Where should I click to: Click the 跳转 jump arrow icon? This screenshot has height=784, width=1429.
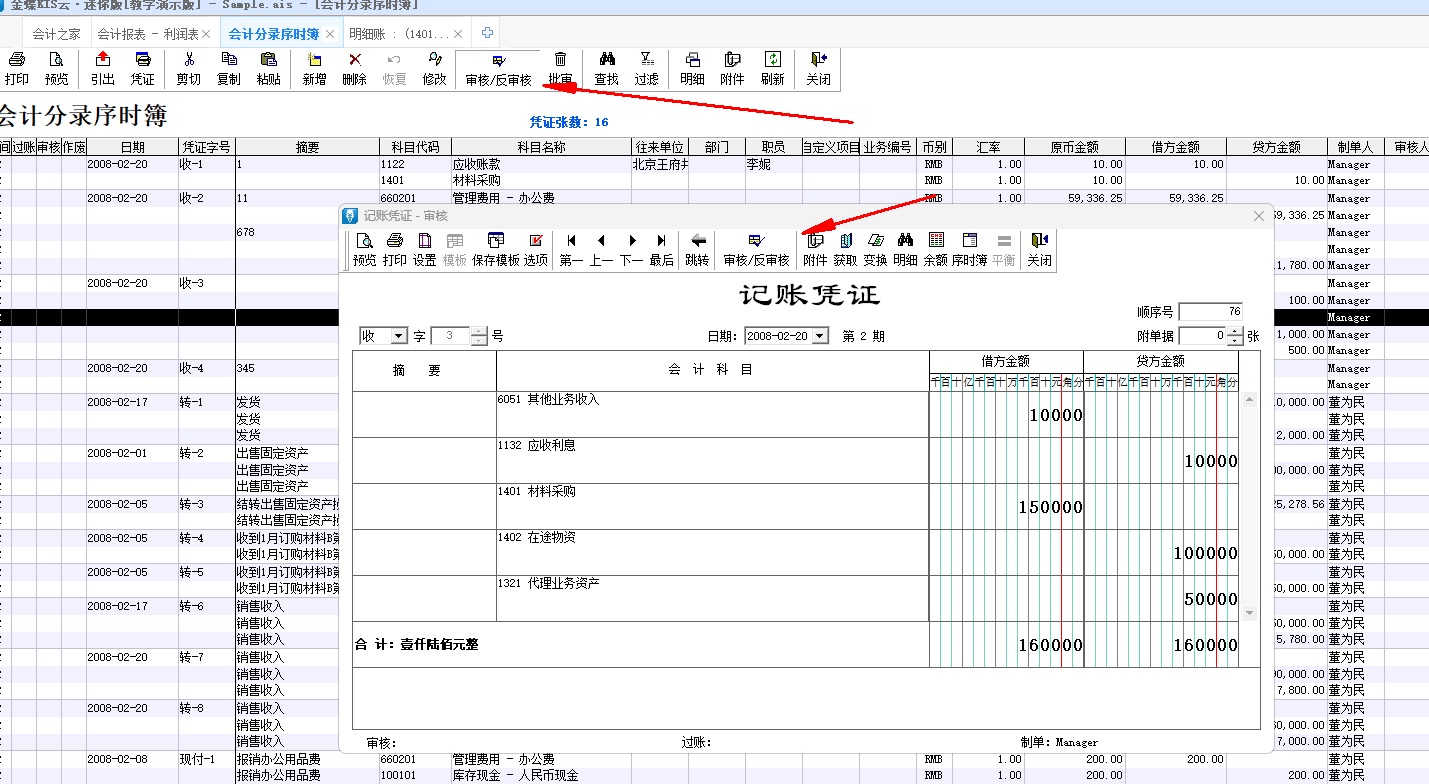coord(698,249)
